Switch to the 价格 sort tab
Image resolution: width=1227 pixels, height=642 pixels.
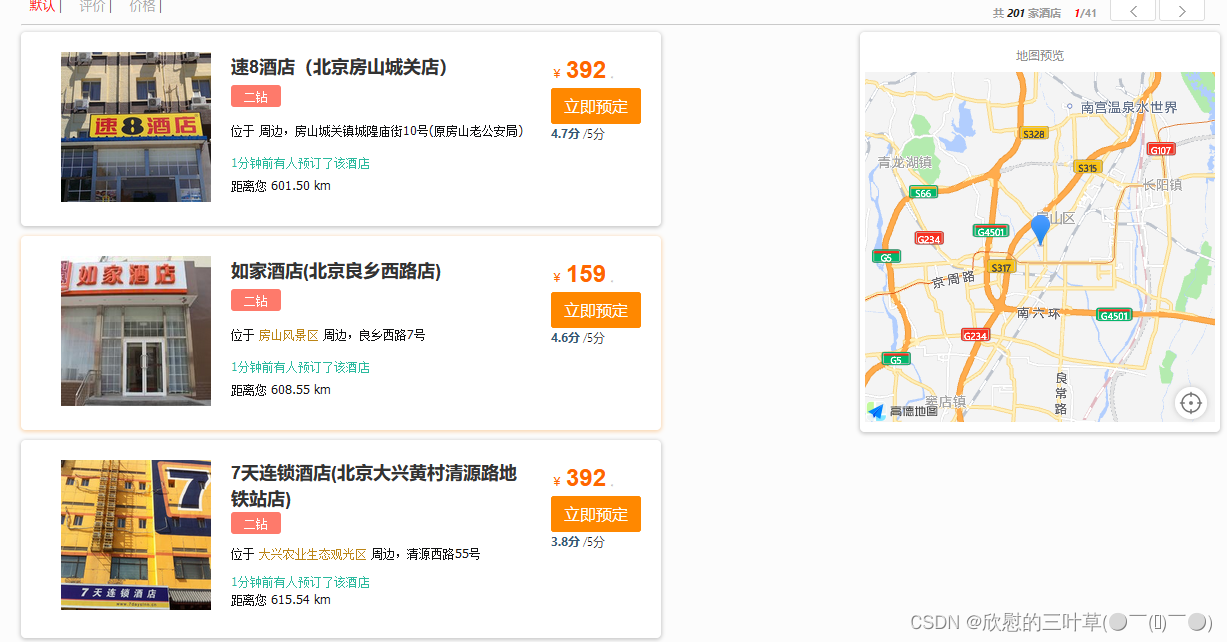click(142, 7)
